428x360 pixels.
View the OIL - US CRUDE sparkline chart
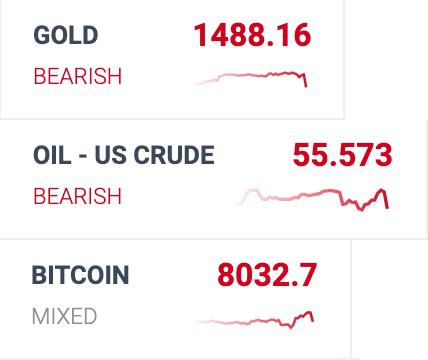click(312, 199)
